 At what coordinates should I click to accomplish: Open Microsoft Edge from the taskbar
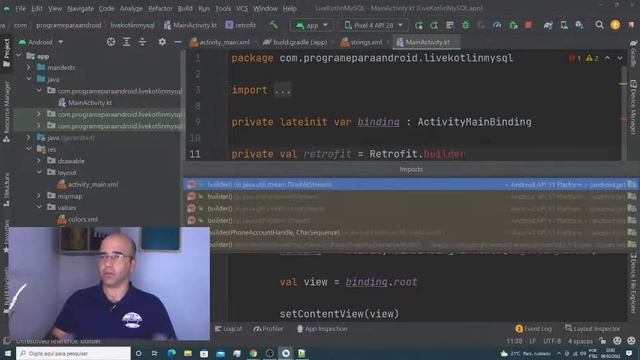coord(171,353)
